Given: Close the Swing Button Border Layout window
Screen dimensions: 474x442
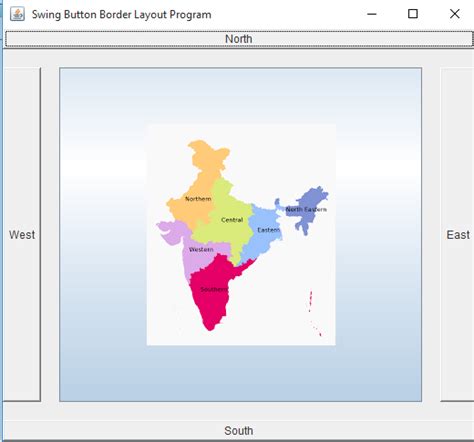Looking at the screenshot, I should pos(455,14).
